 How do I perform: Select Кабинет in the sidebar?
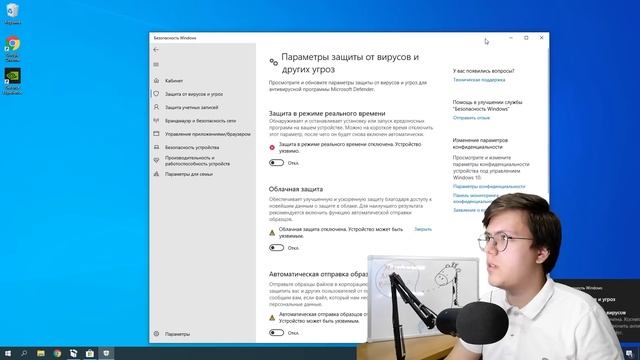tap(174, 81)
